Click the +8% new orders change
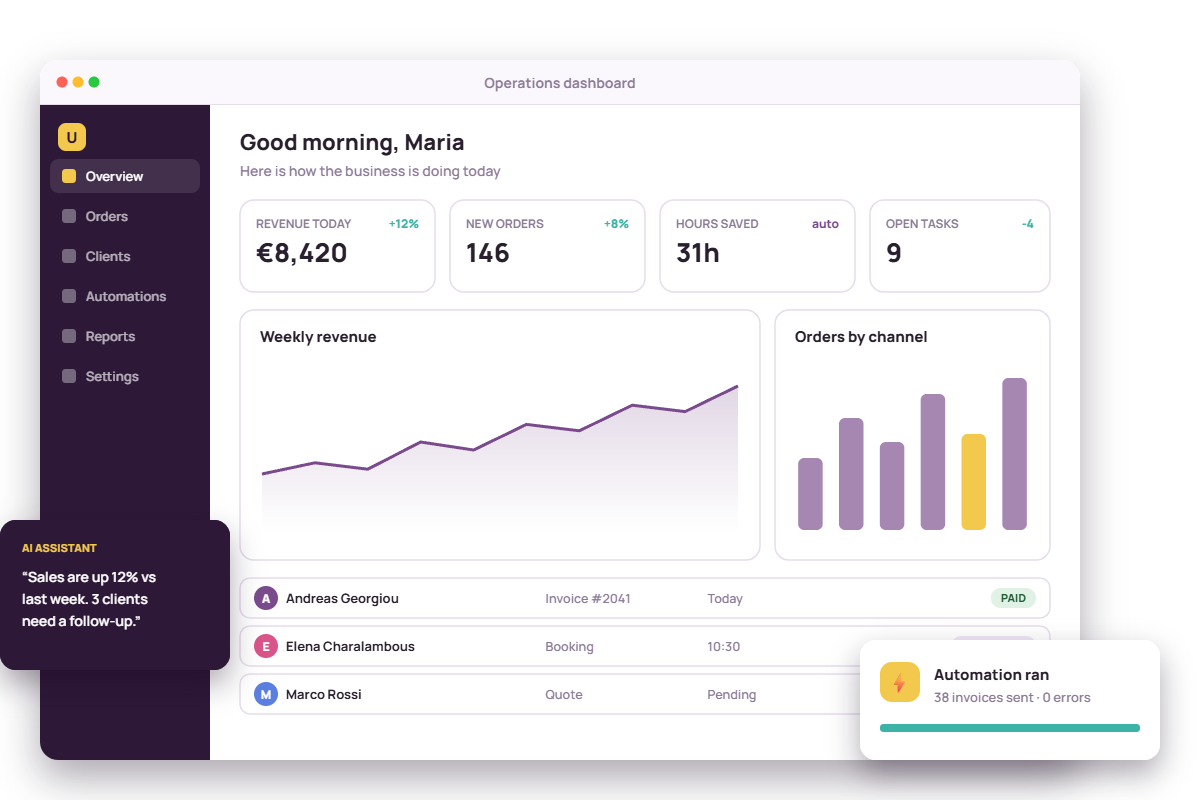Screen dimensions: 1200x800 [616, 224]
